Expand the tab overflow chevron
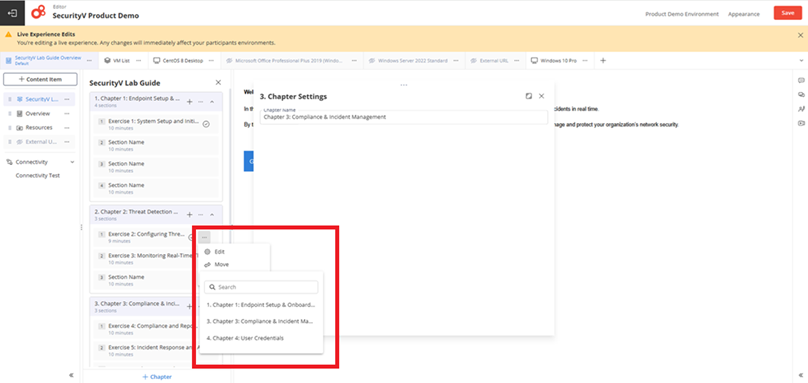 click(800, 61)
